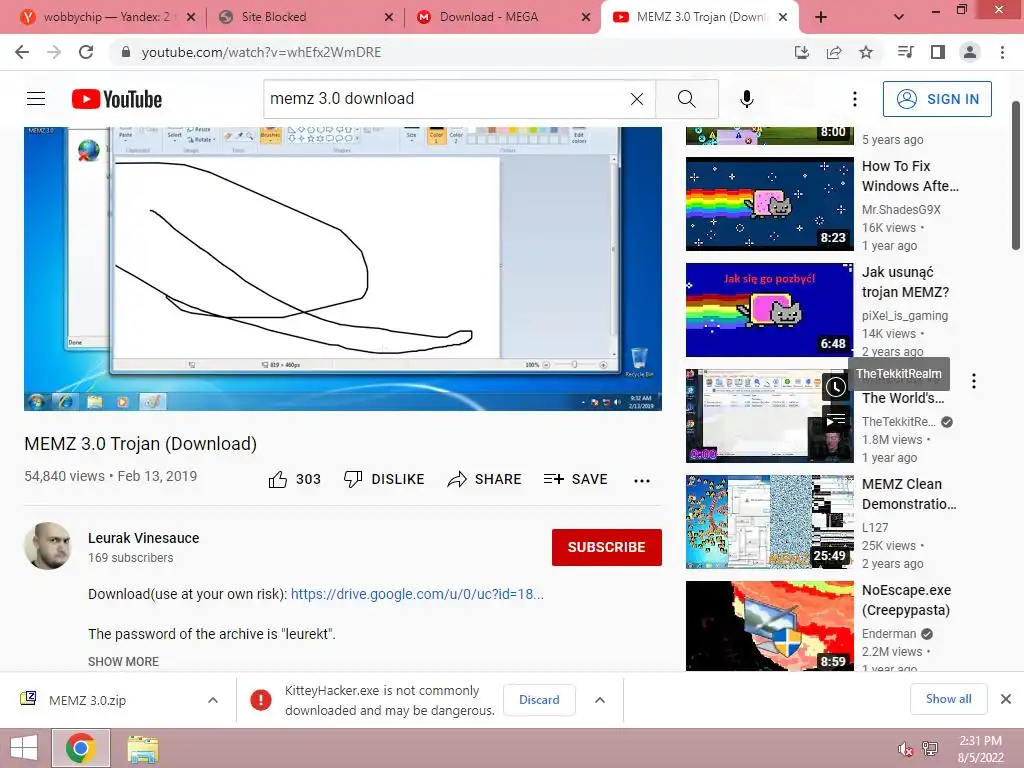This screenshot has height=768, width=1024.
Task: Save the video to a playlist
Action: 575,479
